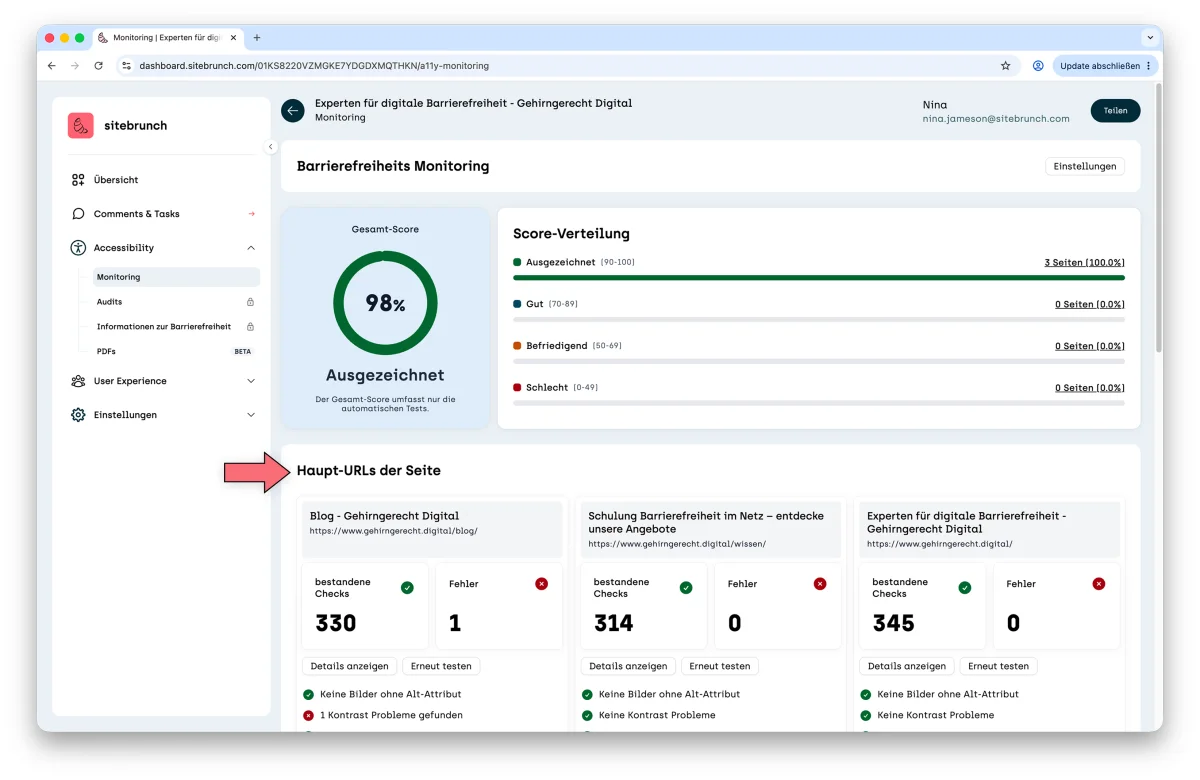1200x780 pixels.
Task: Click Erneut testen for Schulung card
Action: tap(720, 666)
